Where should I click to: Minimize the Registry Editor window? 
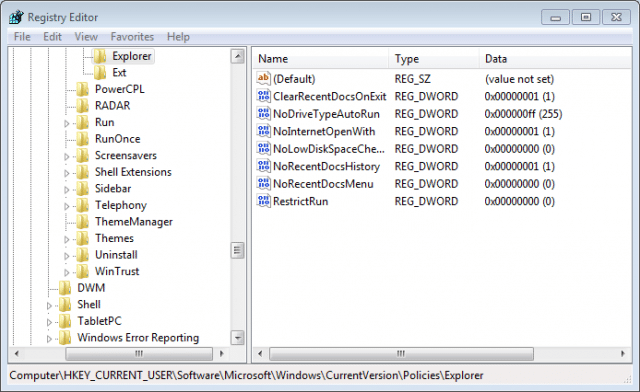tap(555, 18)
